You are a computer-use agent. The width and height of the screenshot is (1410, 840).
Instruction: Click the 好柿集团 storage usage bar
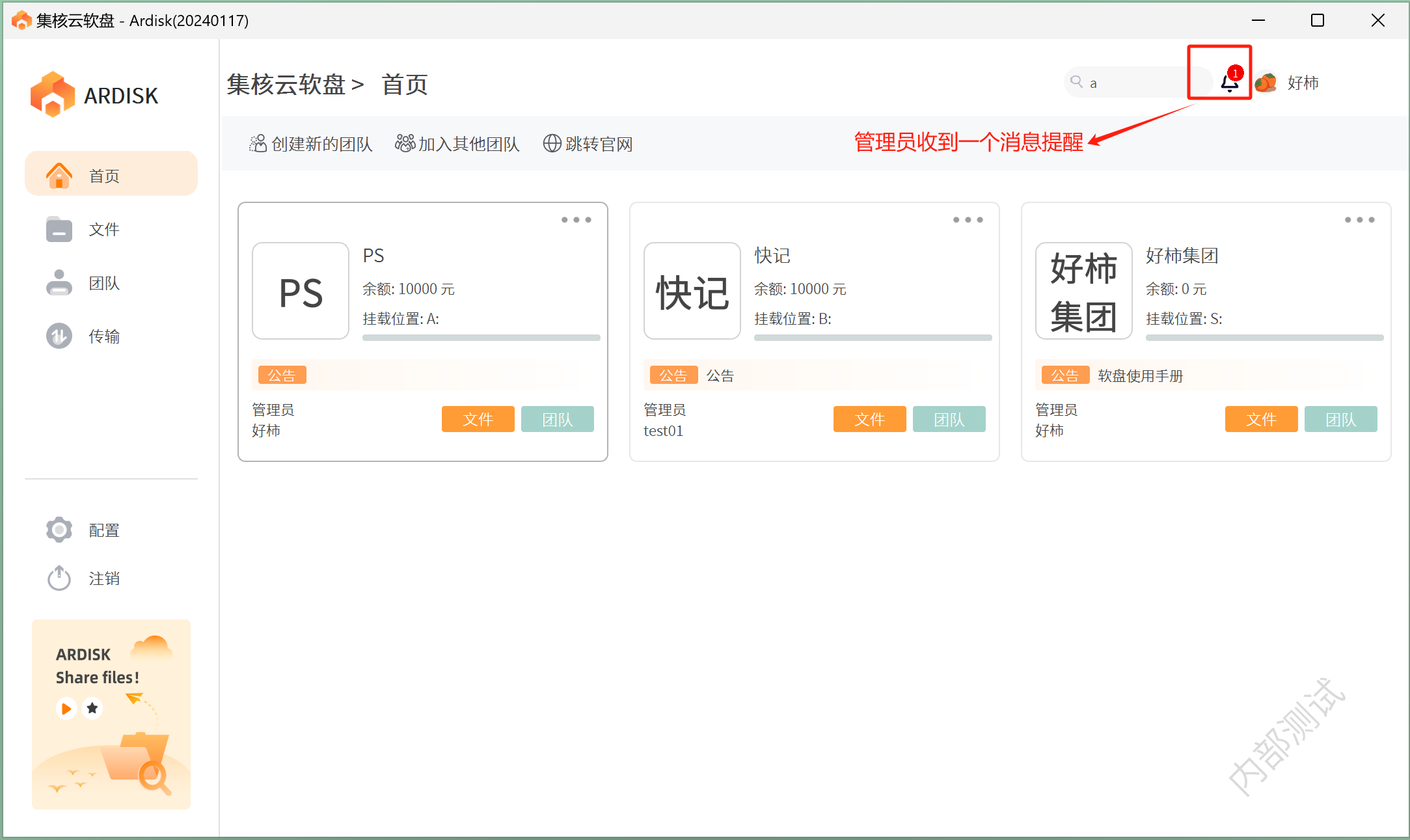pos(1264,338)
